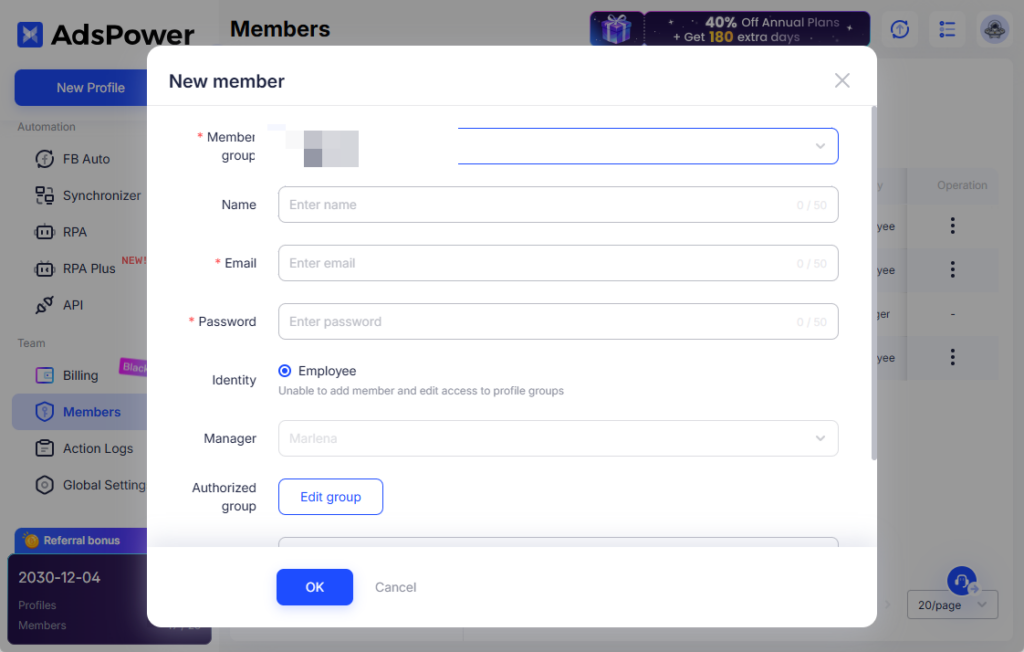Viewport: 1024px width, 652px height.
Task: Click the gift promotion icon
Action: point(616,29)
